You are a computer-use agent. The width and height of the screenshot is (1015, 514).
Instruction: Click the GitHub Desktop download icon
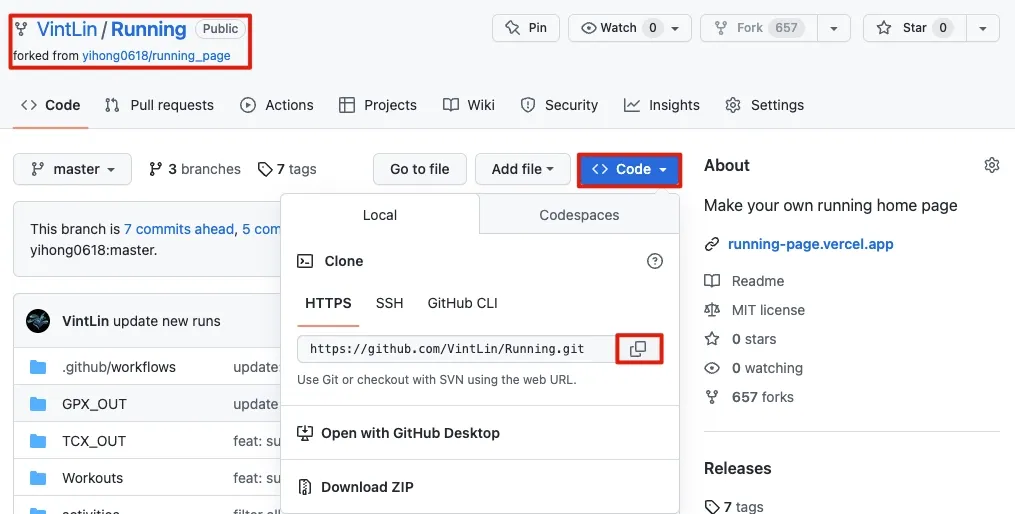(x=305, y=433)
